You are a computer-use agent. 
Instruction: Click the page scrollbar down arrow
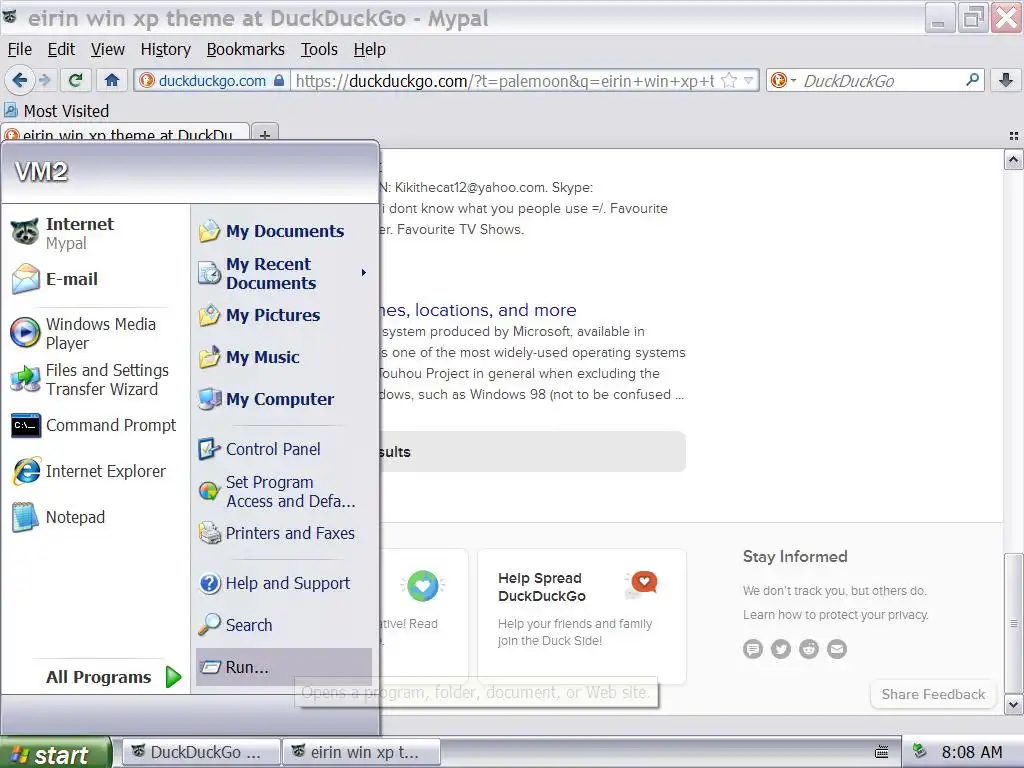point(1013,705)
